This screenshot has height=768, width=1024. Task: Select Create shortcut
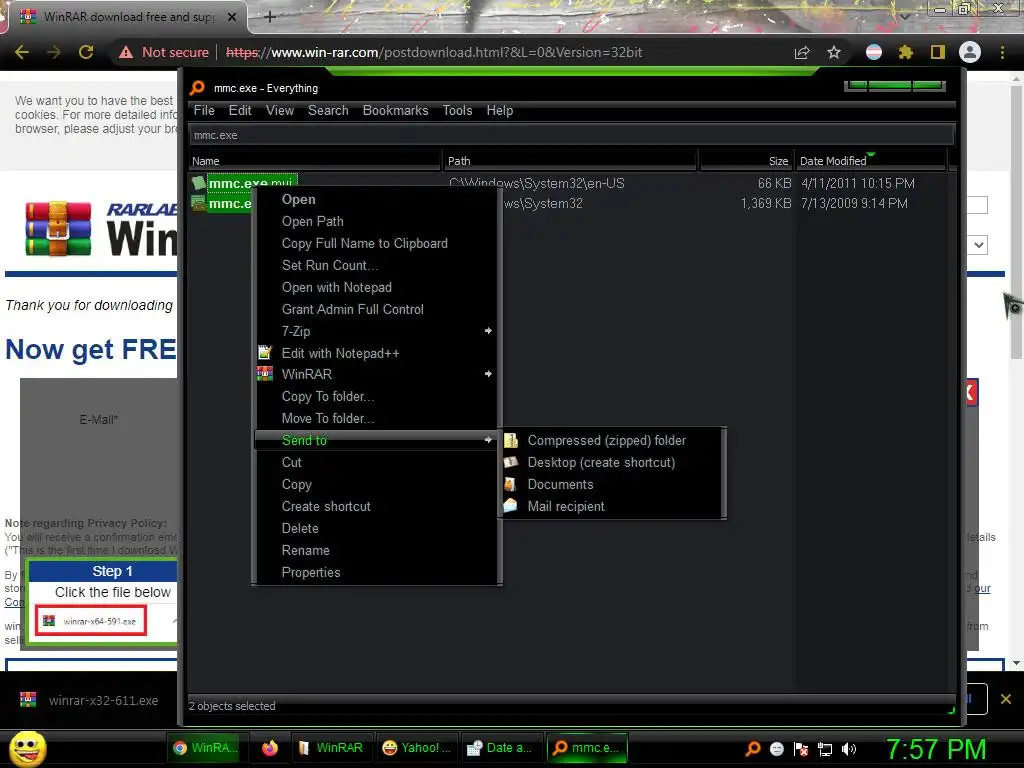376,506
